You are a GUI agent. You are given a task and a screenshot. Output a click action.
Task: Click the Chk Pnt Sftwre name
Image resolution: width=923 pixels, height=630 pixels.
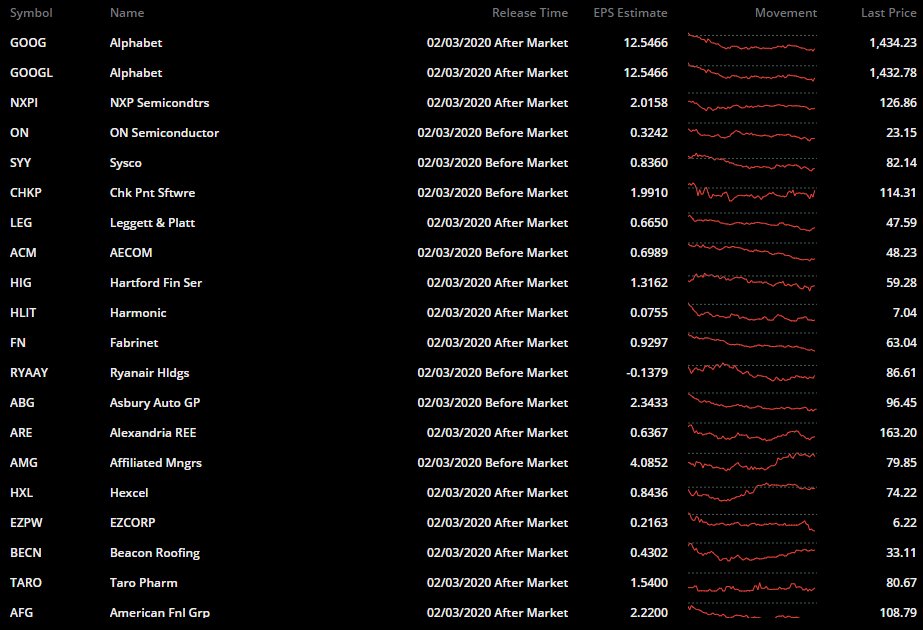coord(152,193)
